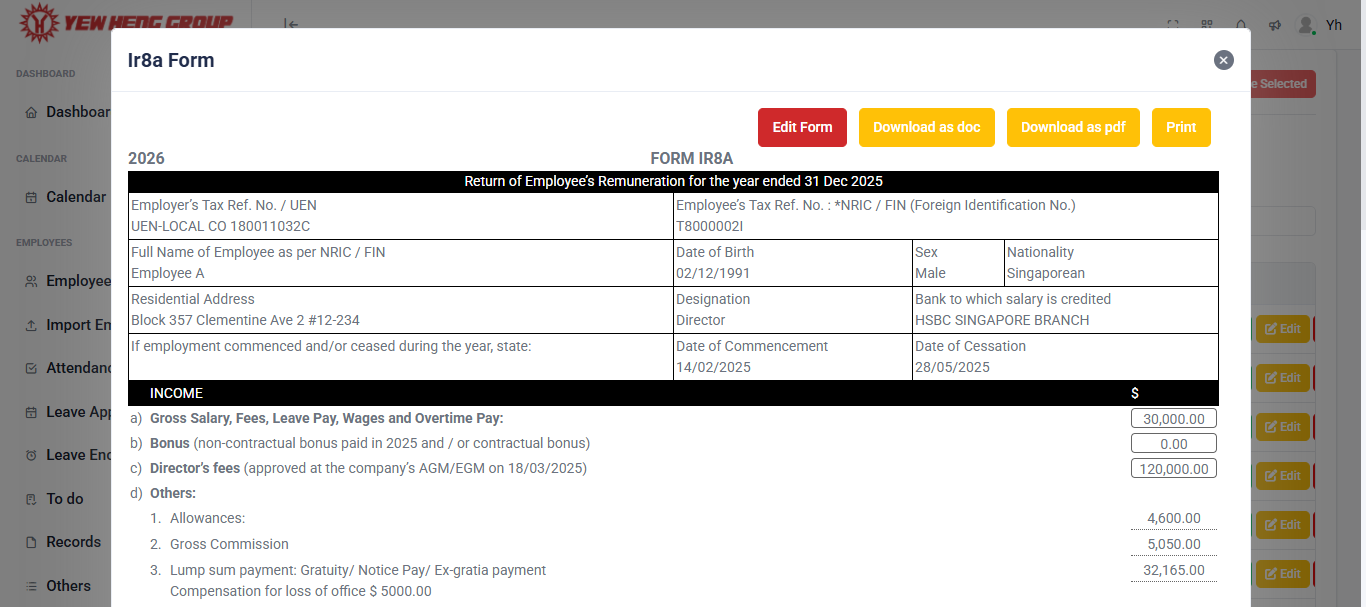Image resolution: width=1366 pixels, height=607 pixels.
Task: Click the red Edit Form button
Action: 802,127
